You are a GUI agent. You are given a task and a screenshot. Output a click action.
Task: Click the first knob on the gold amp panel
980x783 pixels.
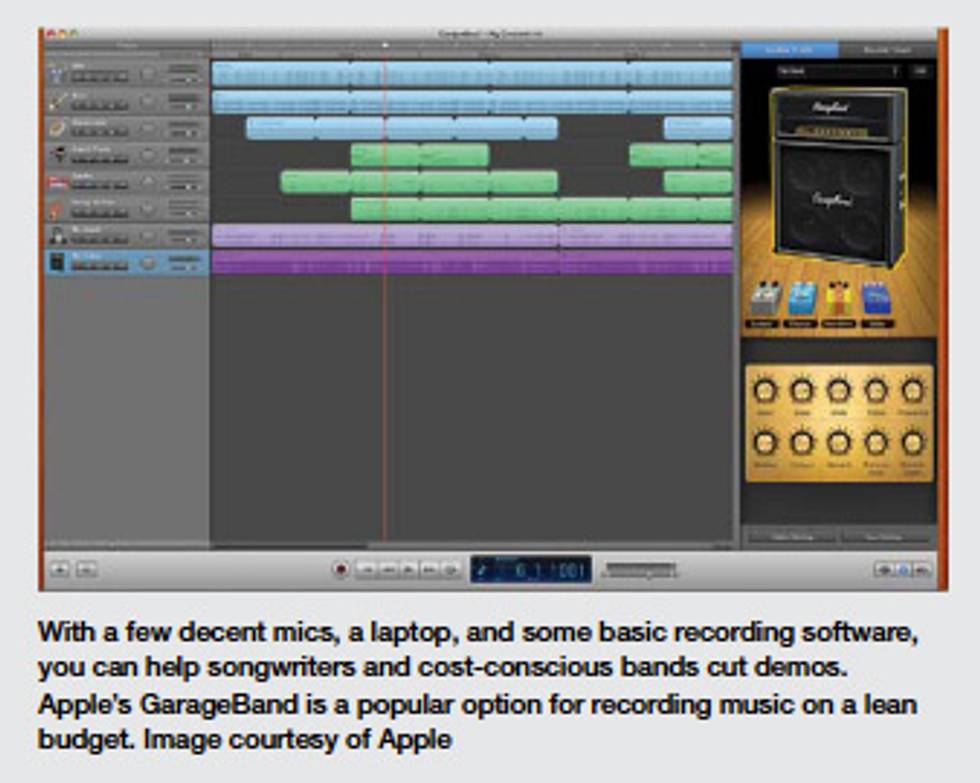click(x=765, y=391)
